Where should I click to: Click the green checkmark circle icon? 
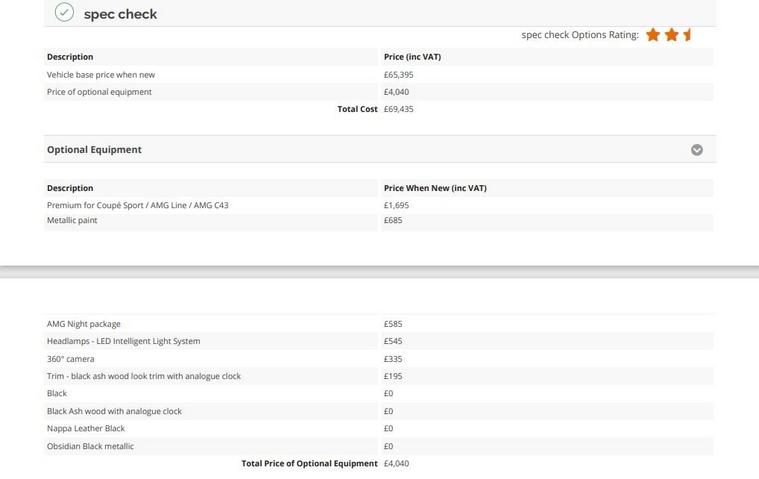(65, 13)
